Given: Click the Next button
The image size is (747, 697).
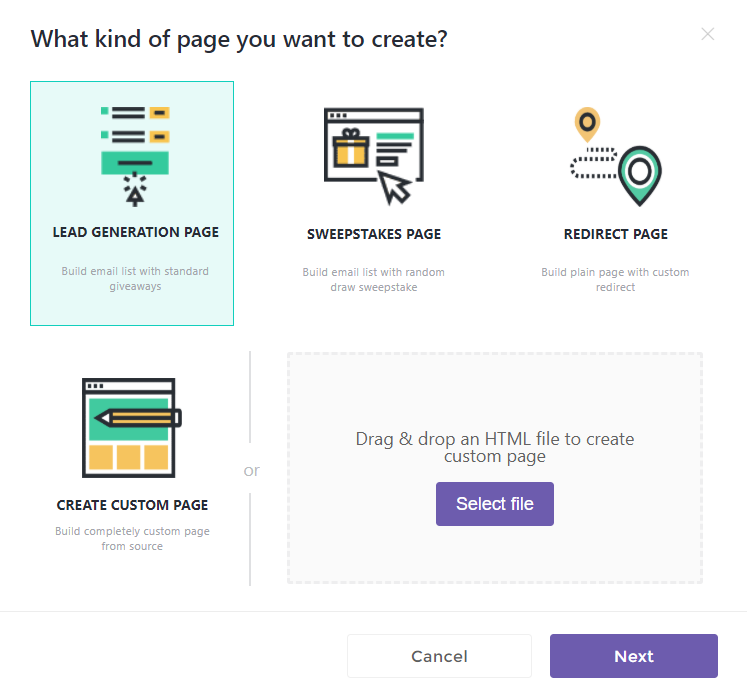Looking at the screenshot, I should point(634,656).
